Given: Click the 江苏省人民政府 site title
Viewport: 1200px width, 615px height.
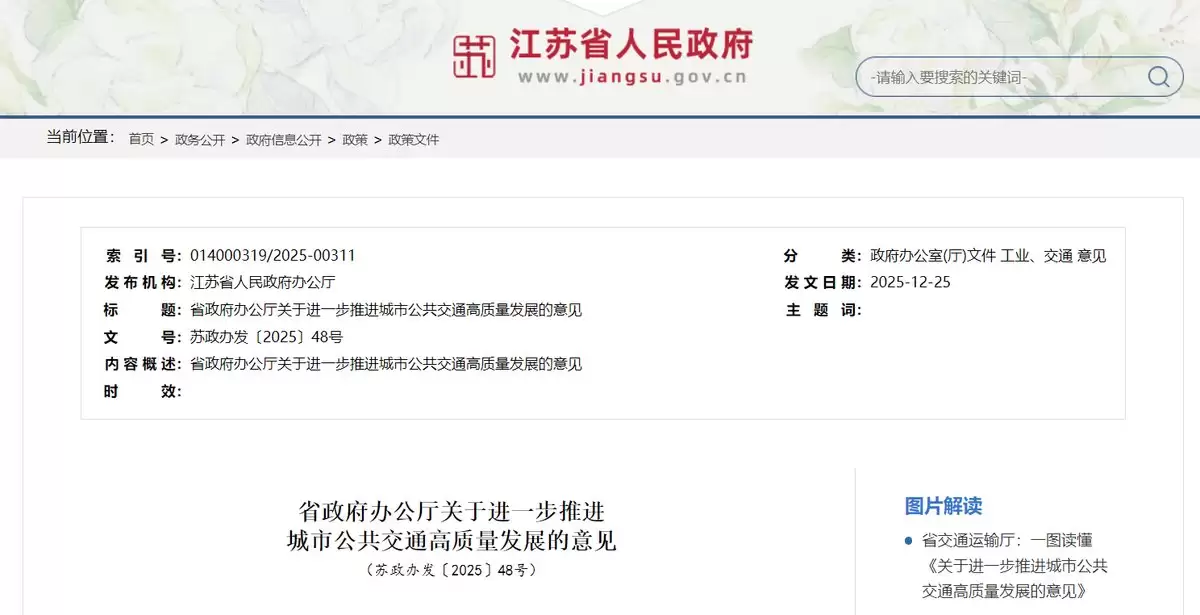Looking at the screenshot, I should tap(631, 44).
